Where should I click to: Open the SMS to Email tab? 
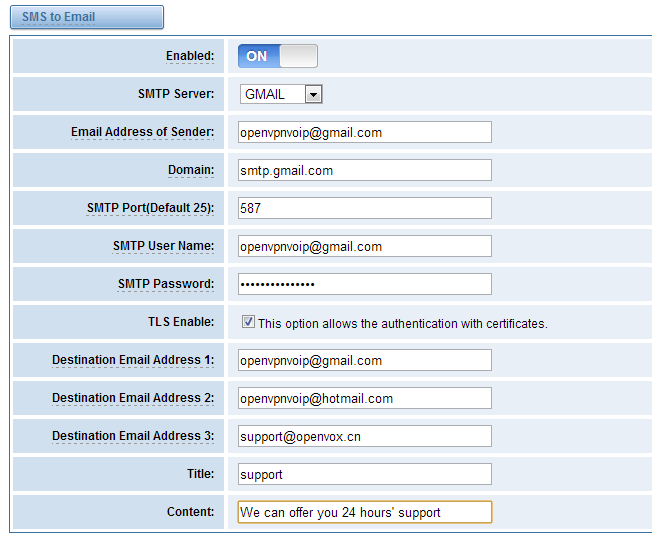coord(87,17)
